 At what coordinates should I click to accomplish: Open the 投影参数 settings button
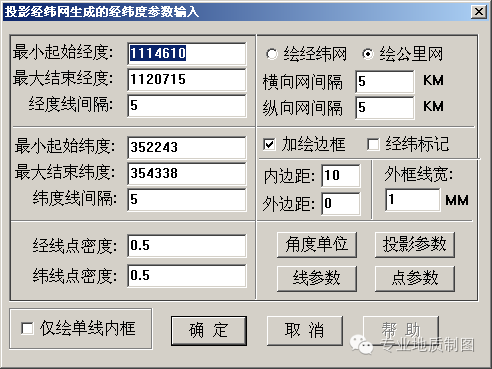[x=415, y=245]
